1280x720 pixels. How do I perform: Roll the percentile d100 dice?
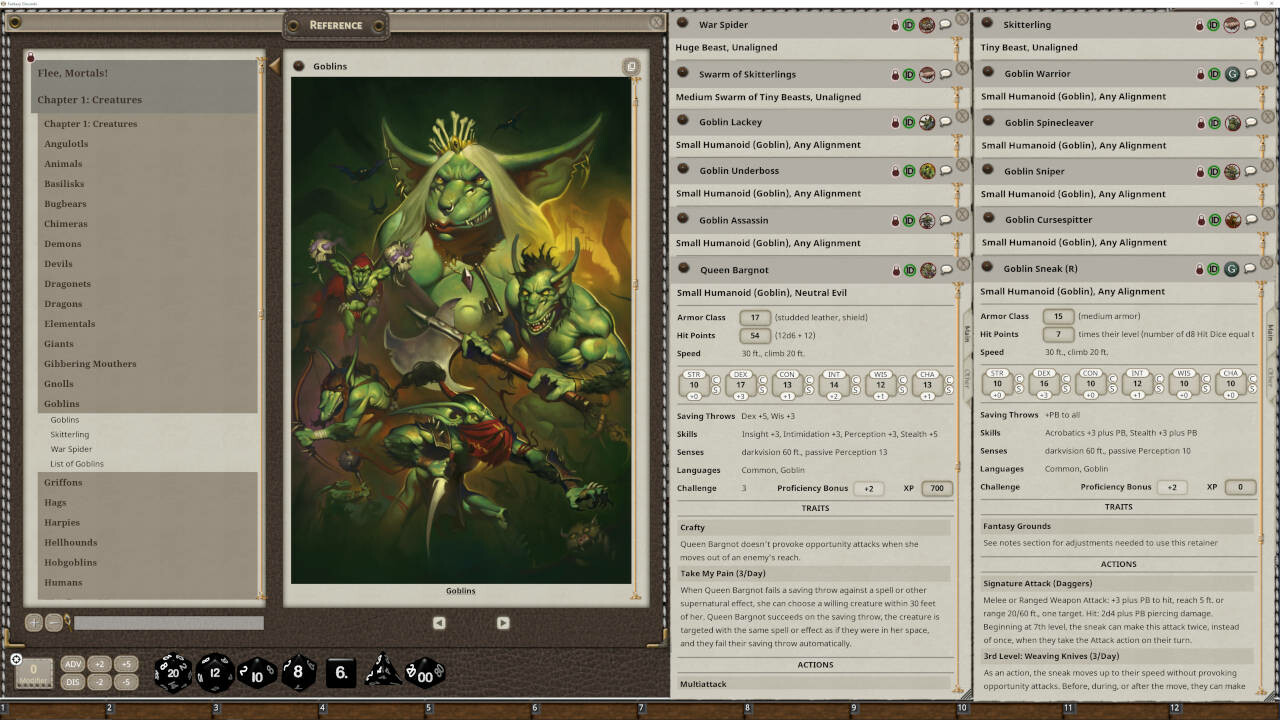(426, 673)
